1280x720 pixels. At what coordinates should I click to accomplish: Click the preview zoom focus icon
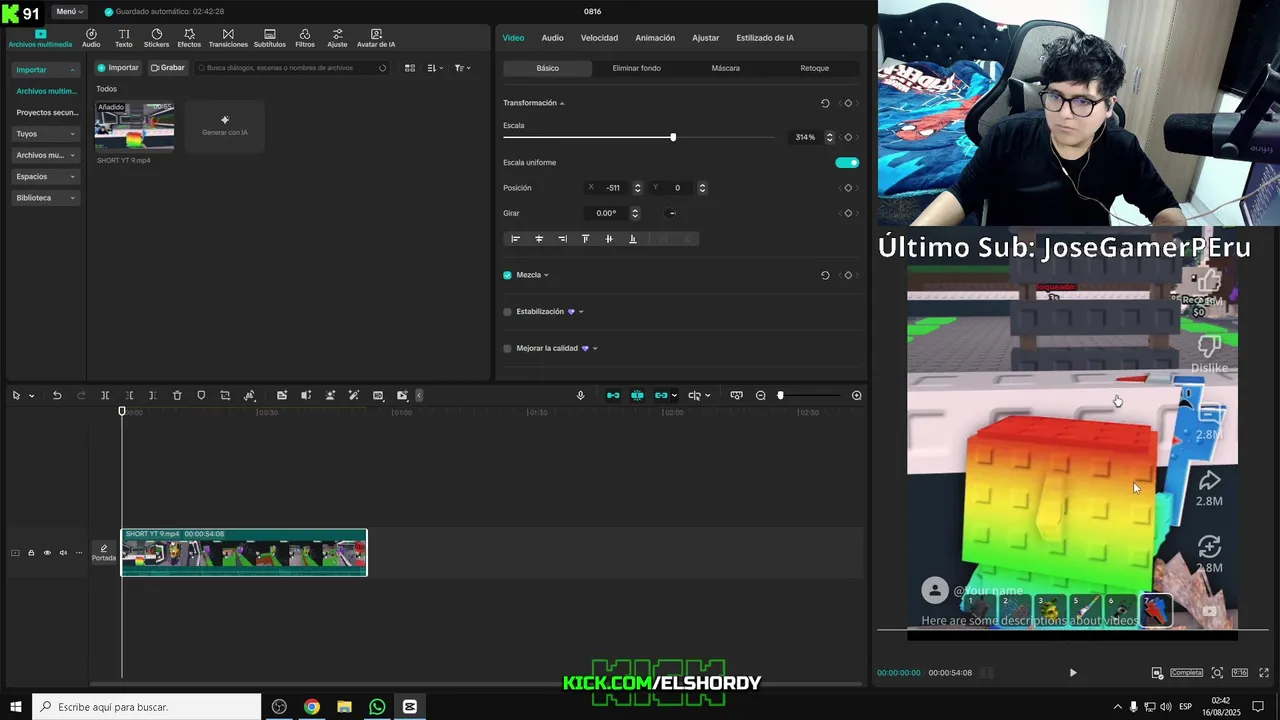1217,673
